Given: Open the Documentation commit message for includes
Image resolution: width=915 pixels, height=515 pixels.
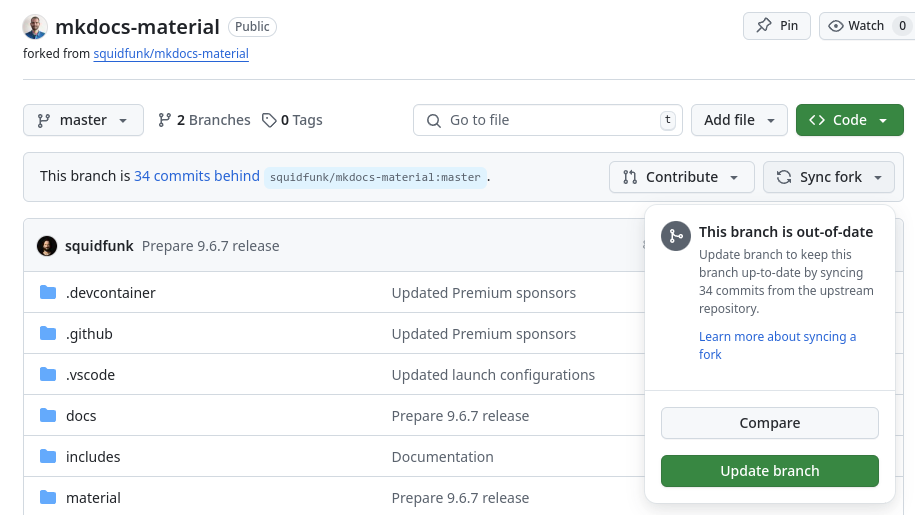Looking at the screenshot, I should point(442,457).
